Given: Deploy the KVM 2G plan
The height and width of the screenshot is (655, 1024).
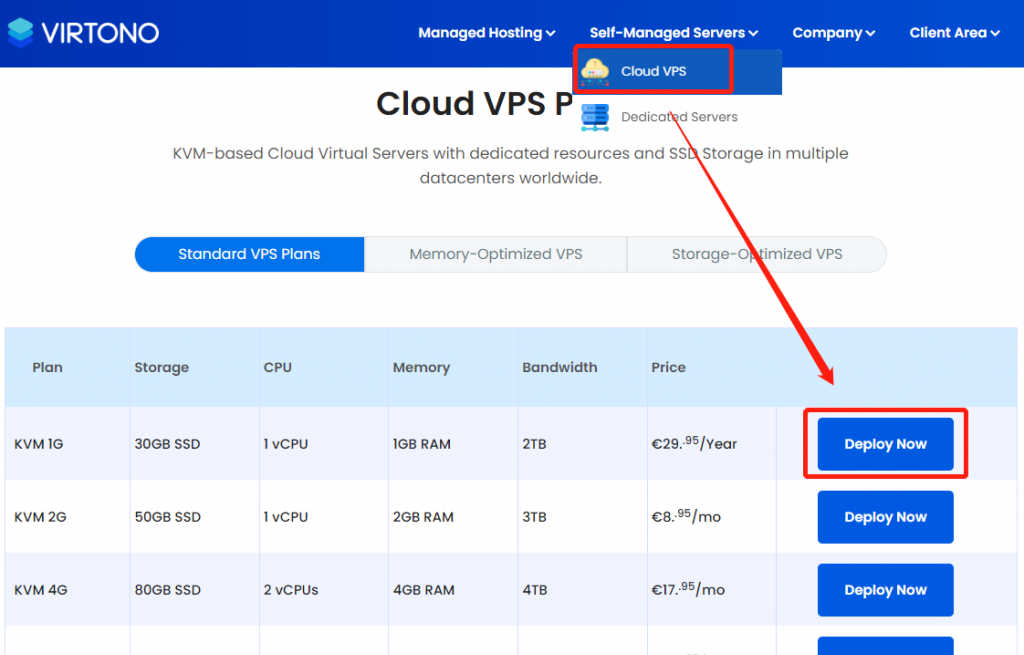Looking at the screenshot, I should 886,517.
